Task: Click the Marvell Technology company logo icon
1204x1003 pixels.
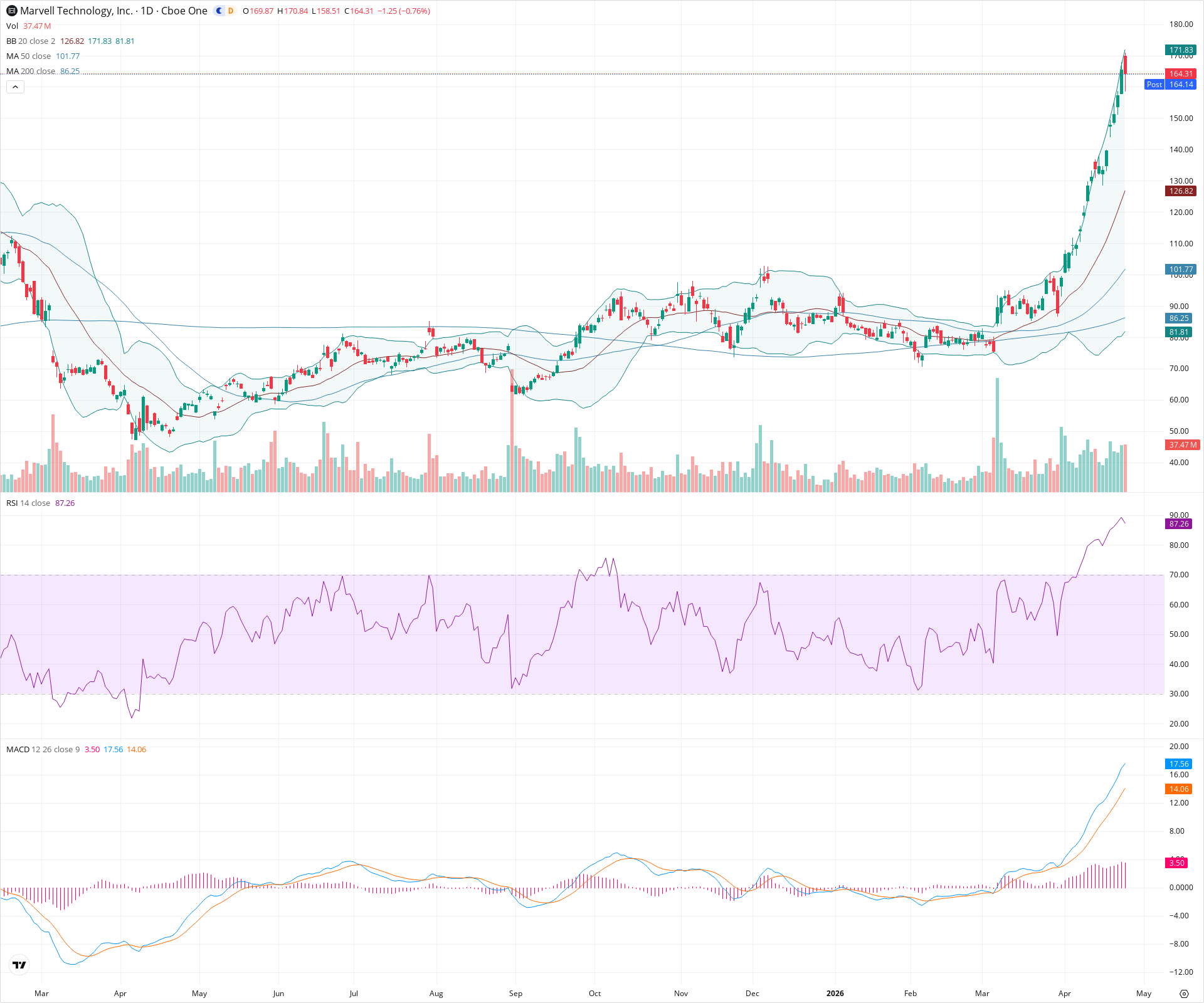Action: point(10,11)
